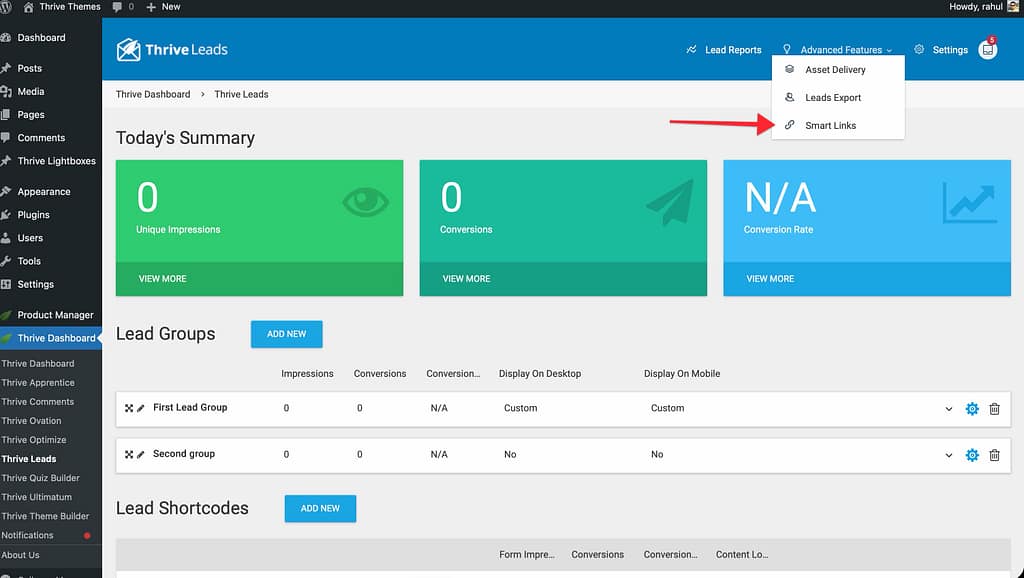Open comments bubble in admin bar
The height and width of the screenshot is (578, 1024).
pos(123,7)
